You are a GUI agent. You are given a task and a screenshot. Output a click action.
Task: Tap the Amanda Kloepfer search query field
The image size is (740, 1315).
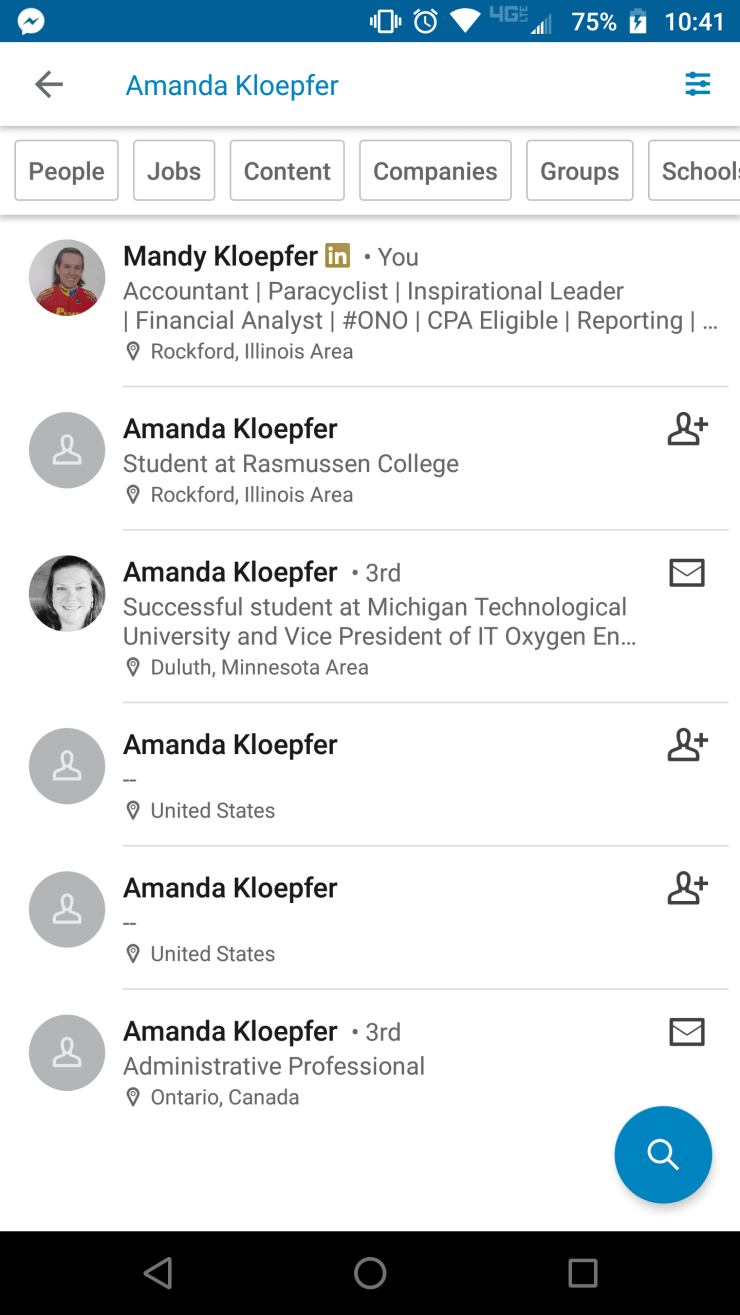[232, 85]
